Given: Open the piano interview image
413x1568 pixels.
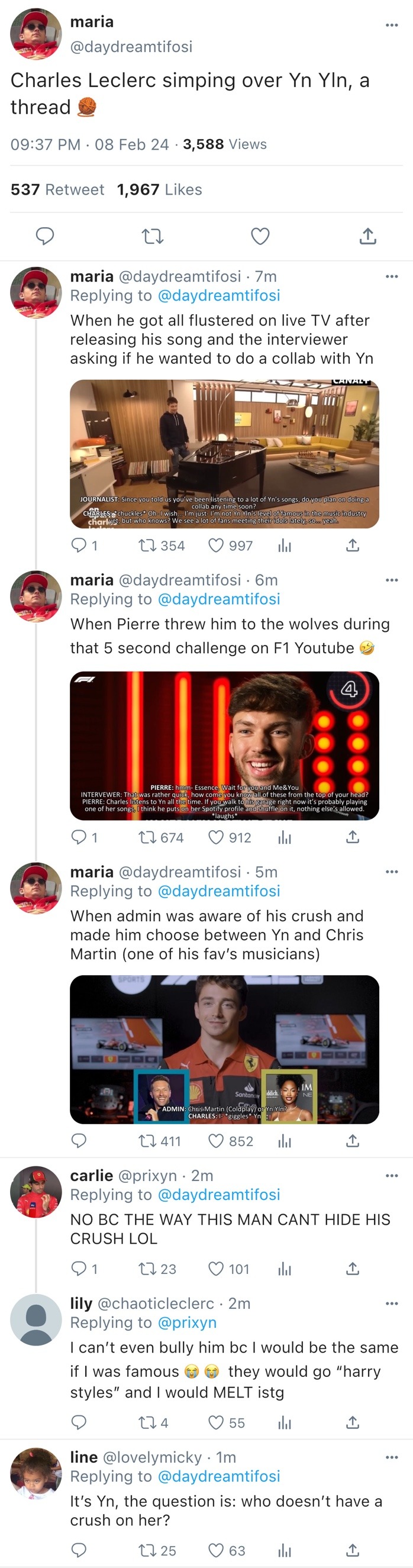Looking at the screenshot, I should tap(224, 453).
